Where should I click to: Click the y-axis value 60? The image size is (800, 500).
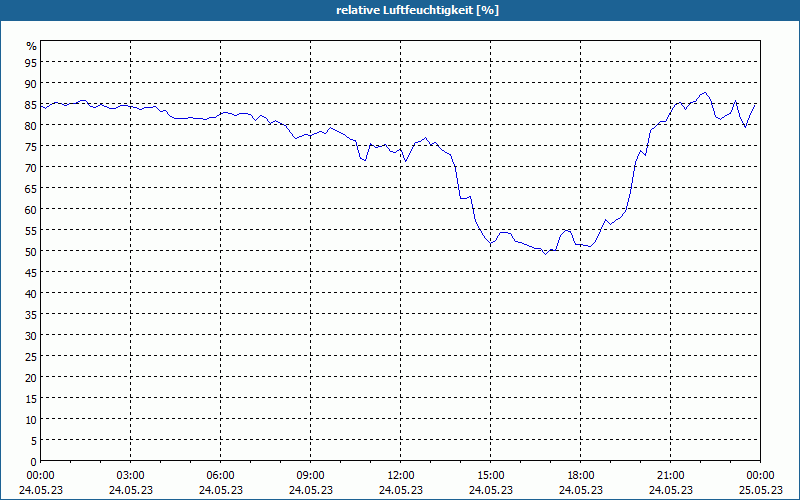click(31, 209)
